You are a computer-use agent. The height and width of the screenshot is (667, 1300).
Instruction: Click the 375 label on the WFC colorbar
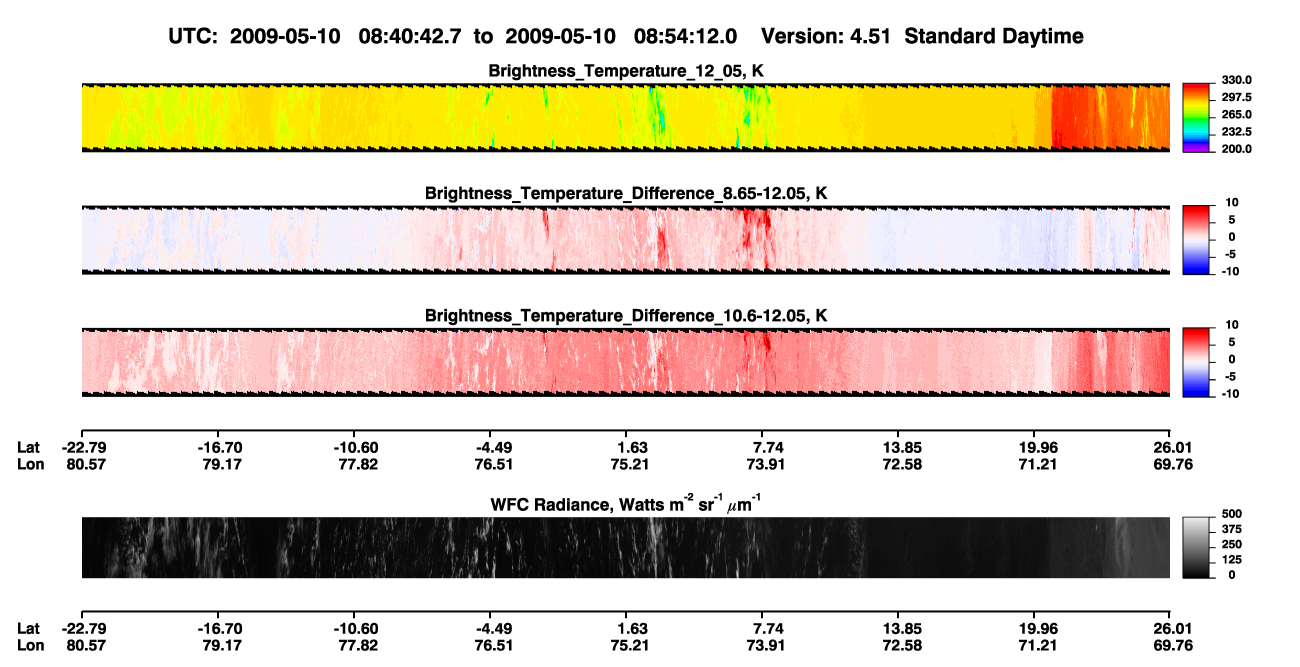point(1232,529)
